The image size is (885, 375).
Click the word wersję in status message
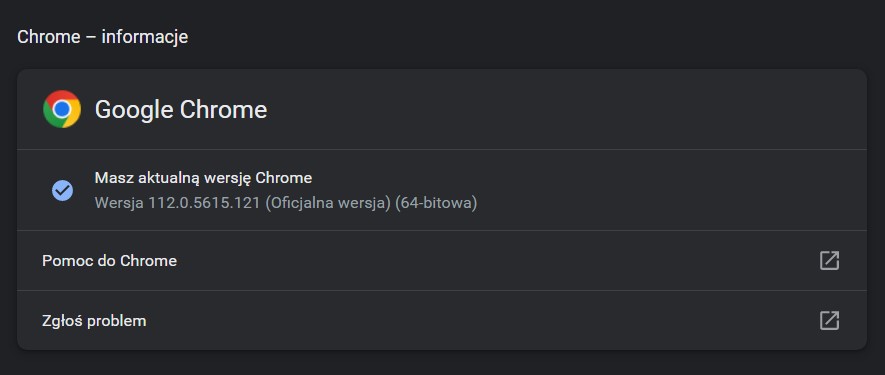(227, 179)
